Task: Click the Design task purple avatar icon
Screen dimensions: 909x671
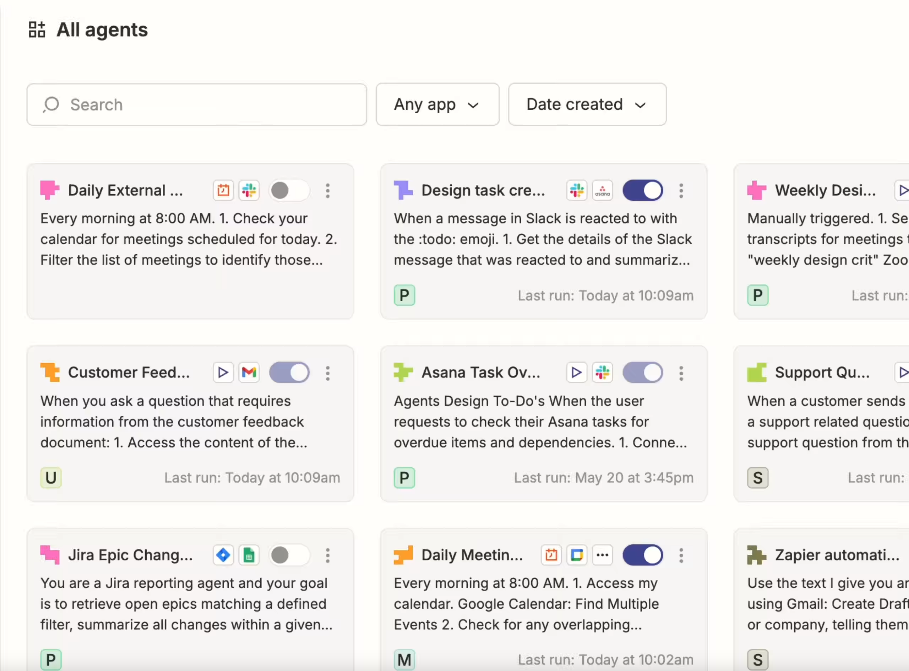Action: (x=403, y=190)
